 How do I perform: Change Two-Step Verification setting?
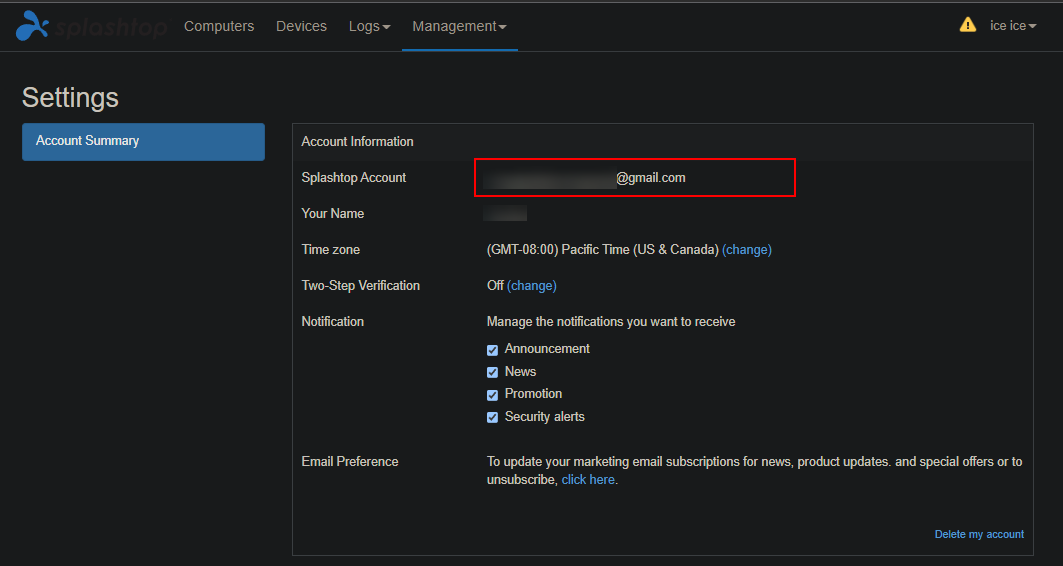pyautogui.click(x=532, y=285)
